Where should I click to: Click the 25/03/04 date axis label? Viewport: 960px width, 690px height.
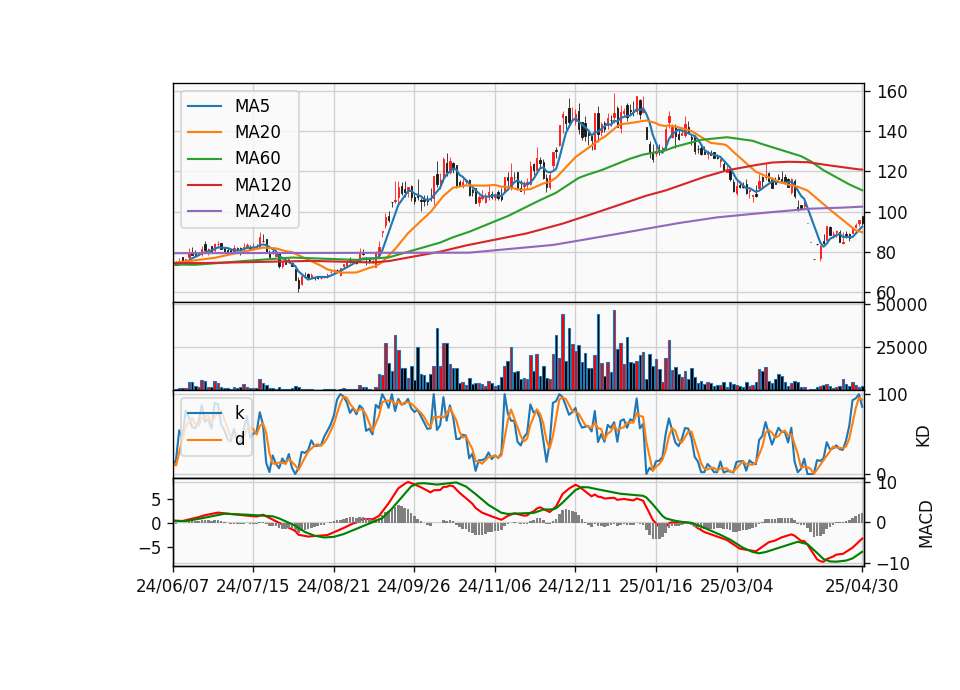[737, 586]
